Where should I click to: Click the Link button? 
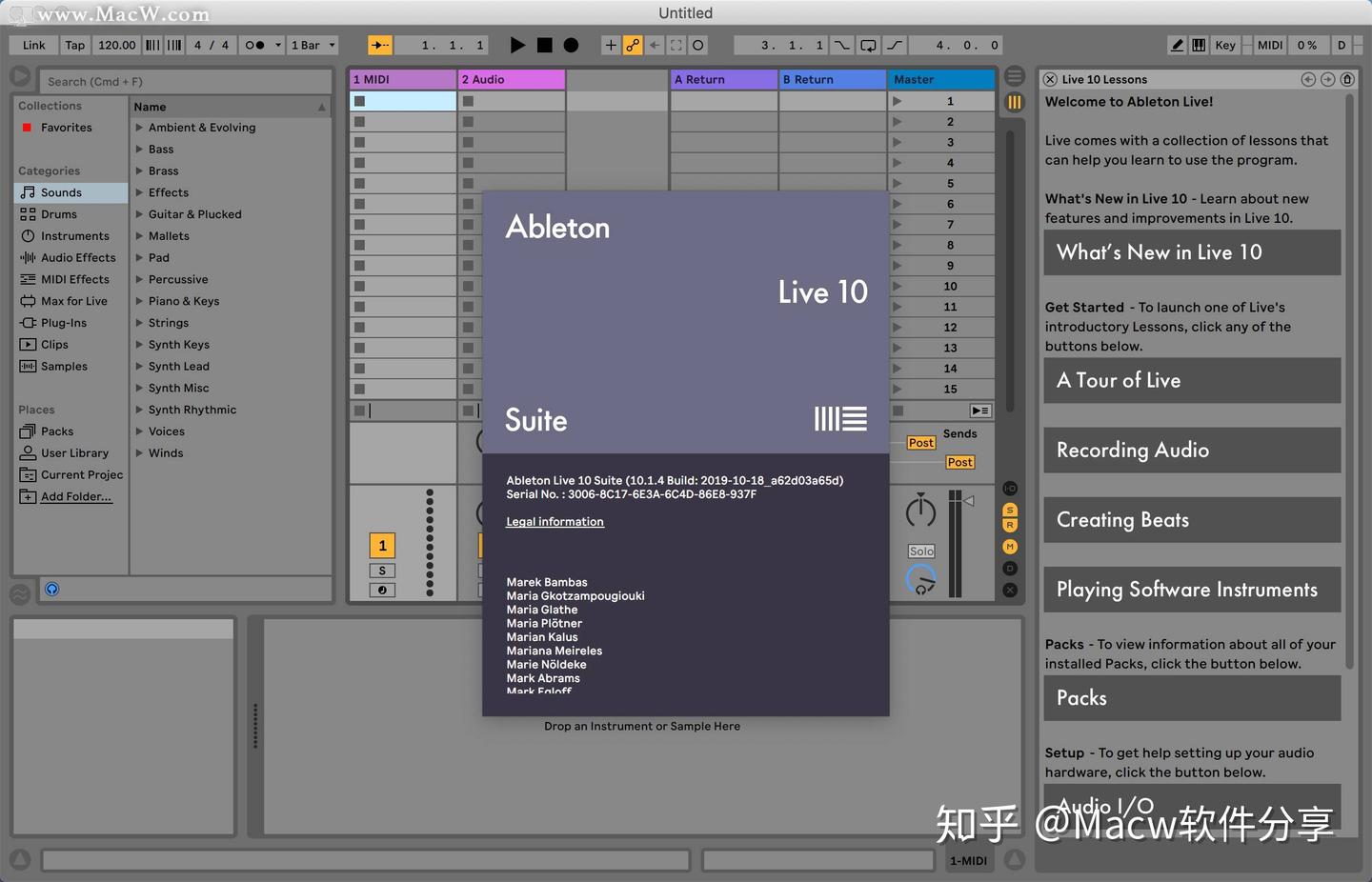coord(34,45)
